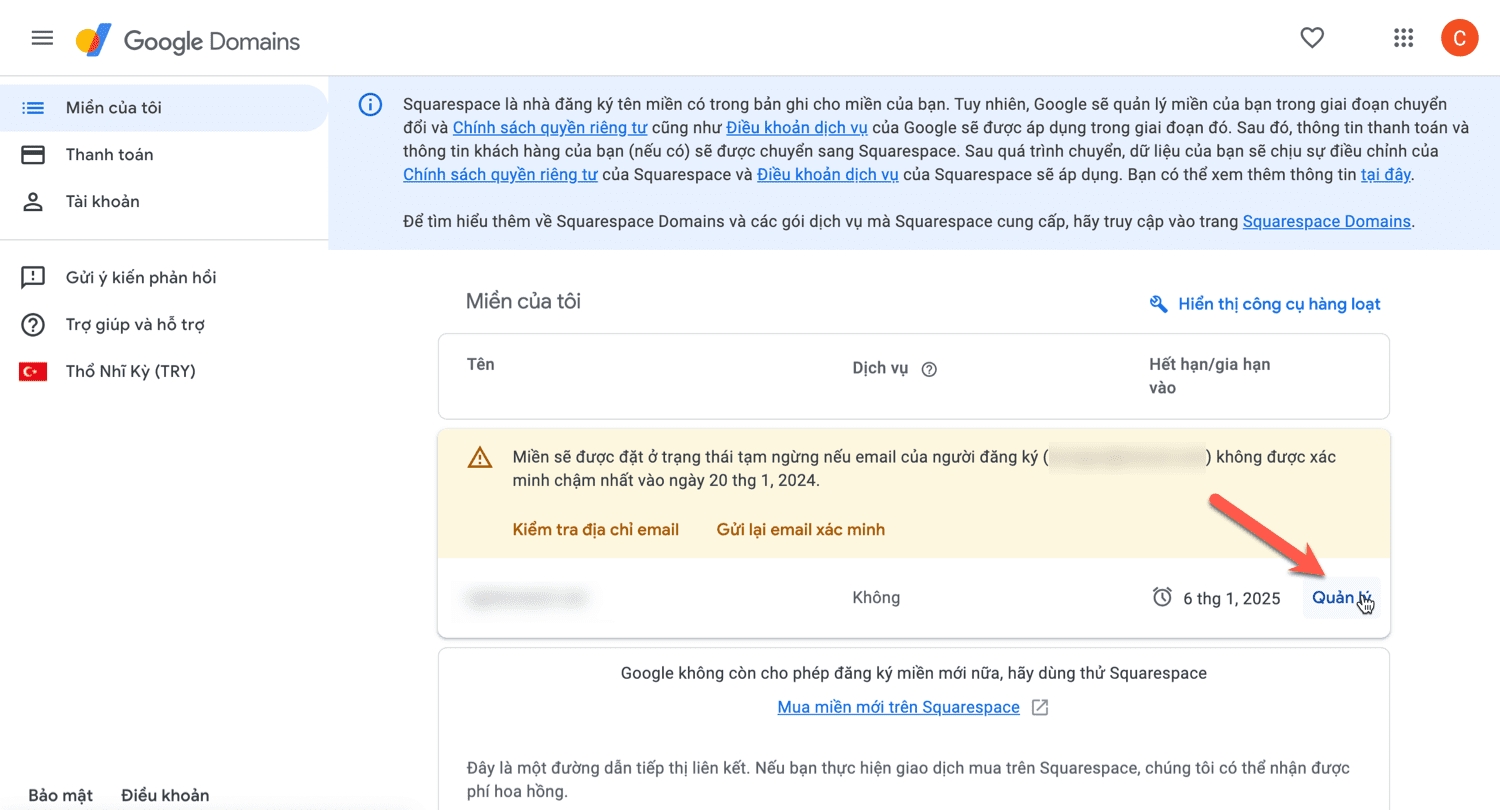Image resolution: width=1500 pixels, height=810 pixels.
Task: Click the Quản lý button
Action: click(x=1340, y=598)
